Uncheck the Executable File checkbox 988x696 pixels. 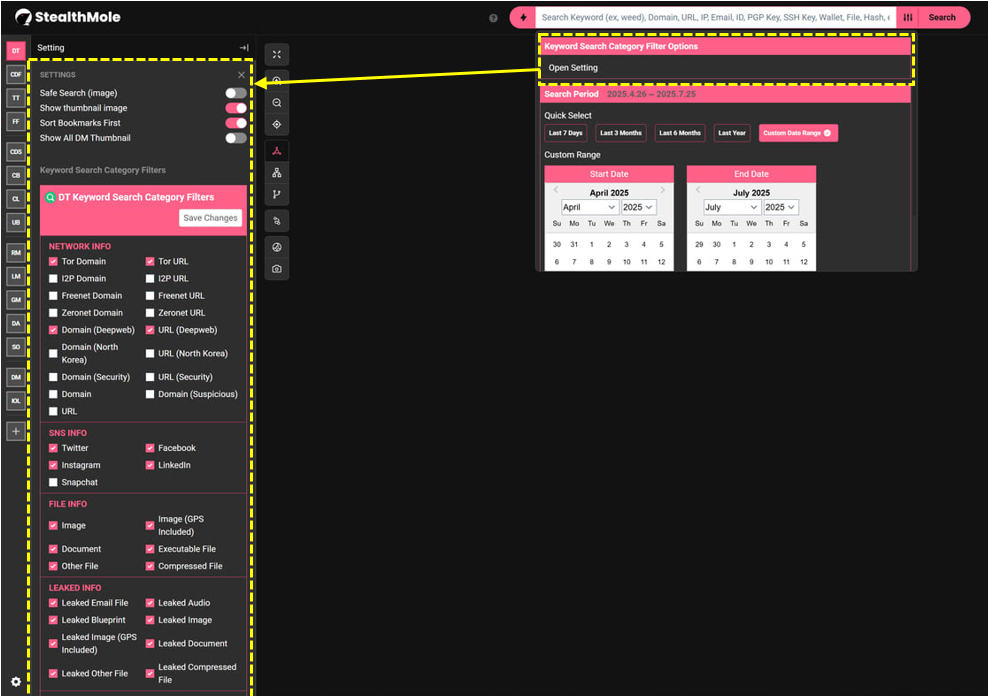150,549
